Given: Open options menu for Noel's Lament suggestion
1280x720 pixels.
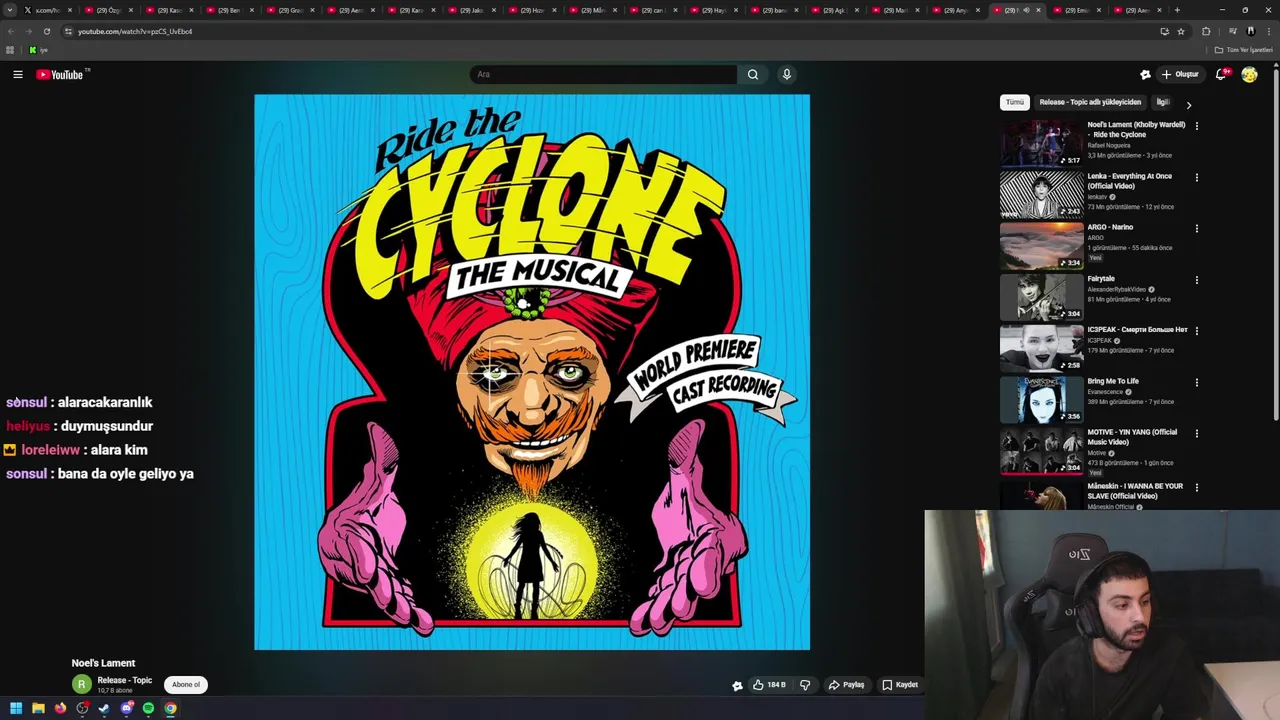Looking at the screenshot, I should pyautogui.click(x=1197, y=126).
